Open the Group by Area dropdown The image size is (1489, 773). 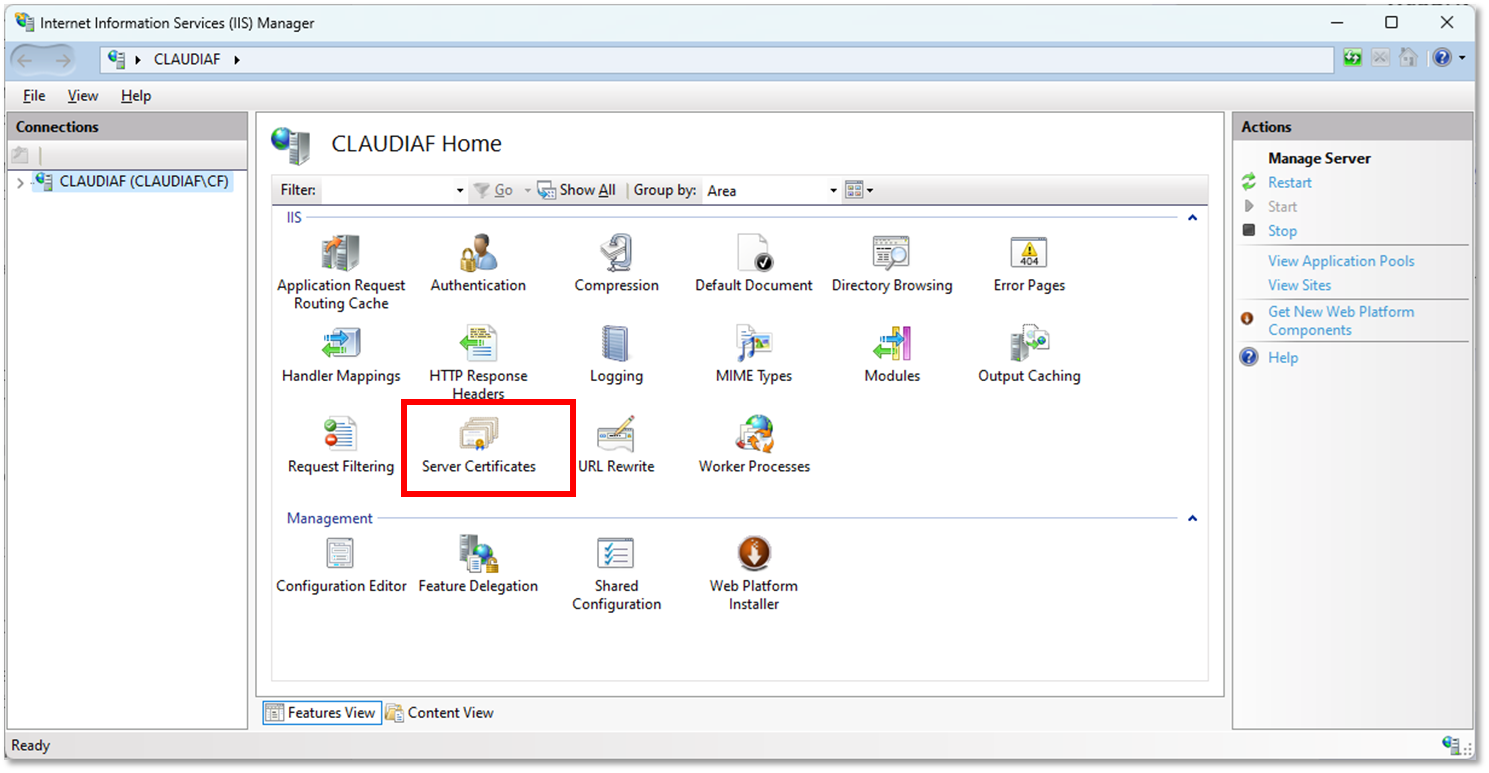click(x=833, y=191)
